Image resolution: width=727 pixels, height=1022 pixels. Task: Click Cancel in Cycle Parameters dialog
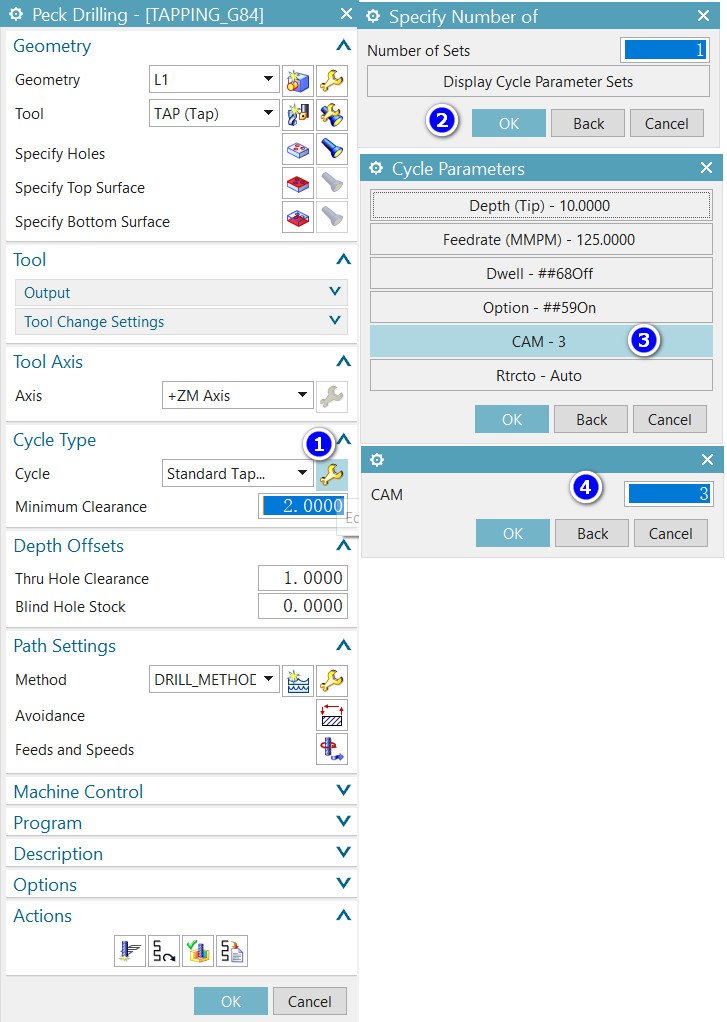click(x=670, y=419)
